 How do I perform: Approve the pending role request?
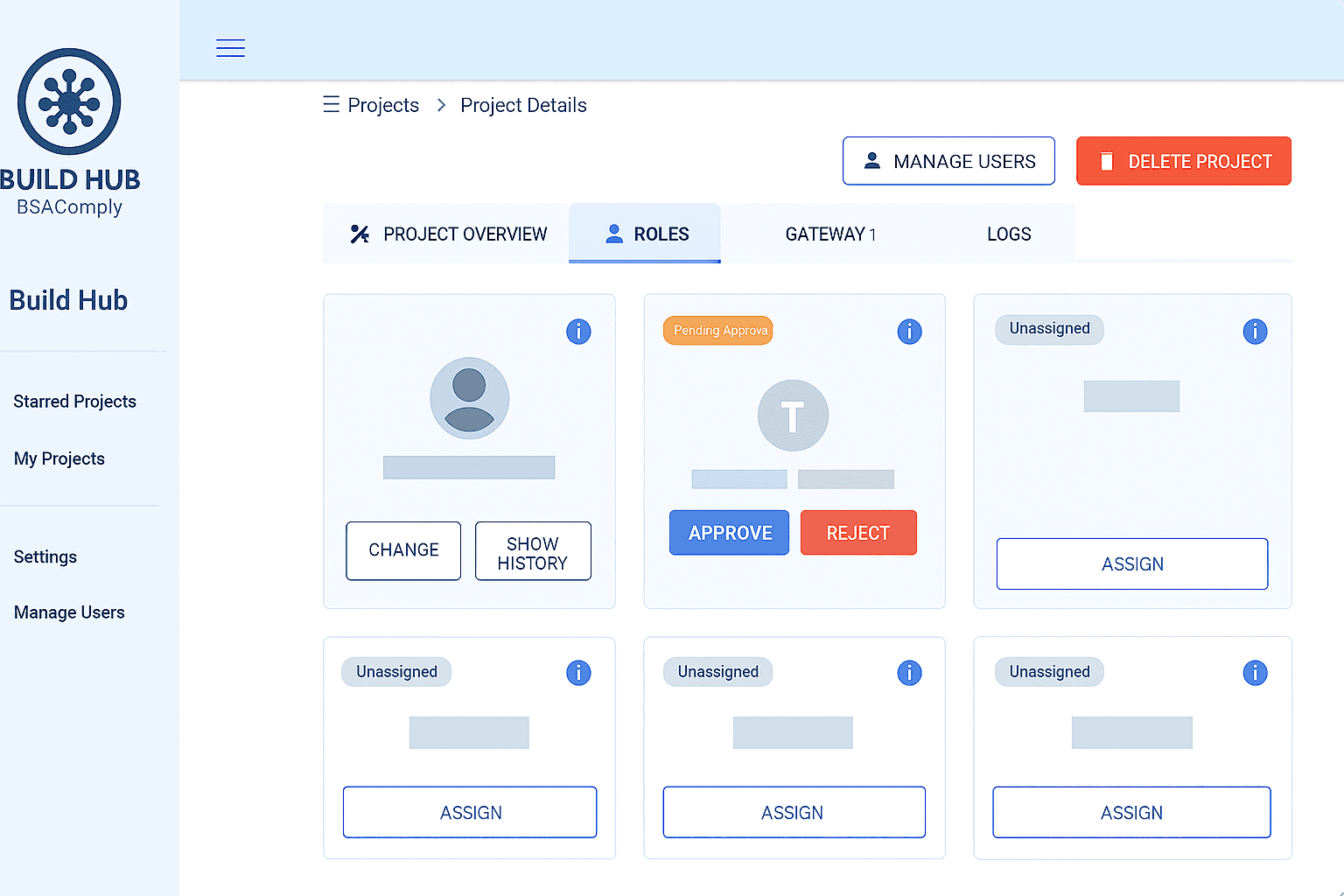pos(729,533)
